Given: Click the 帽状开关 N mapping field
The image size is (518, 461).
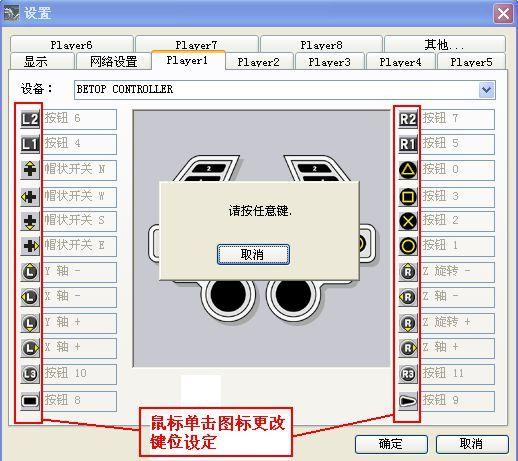Looking at the screenshot, I should (x=79, y=170).
